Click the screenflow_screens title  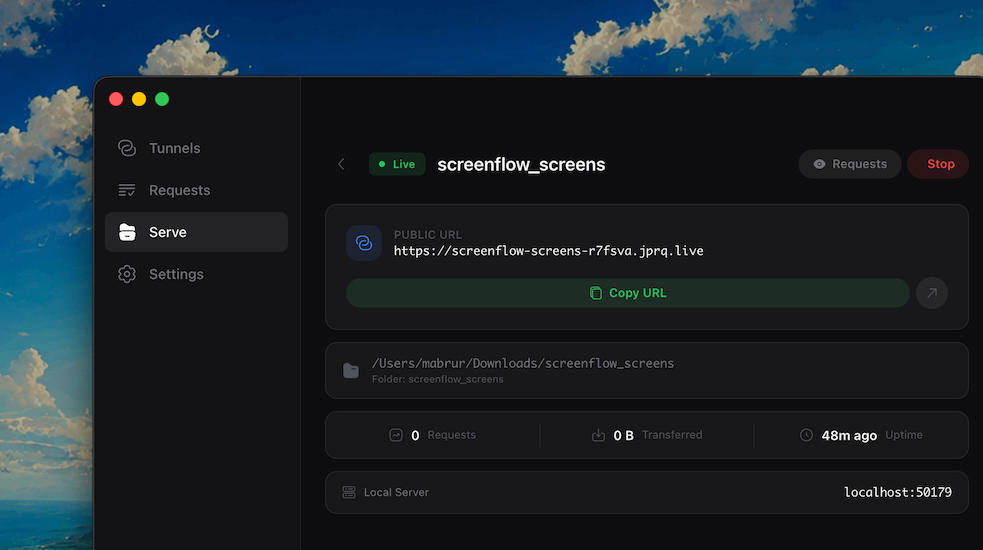pos(521,164)
